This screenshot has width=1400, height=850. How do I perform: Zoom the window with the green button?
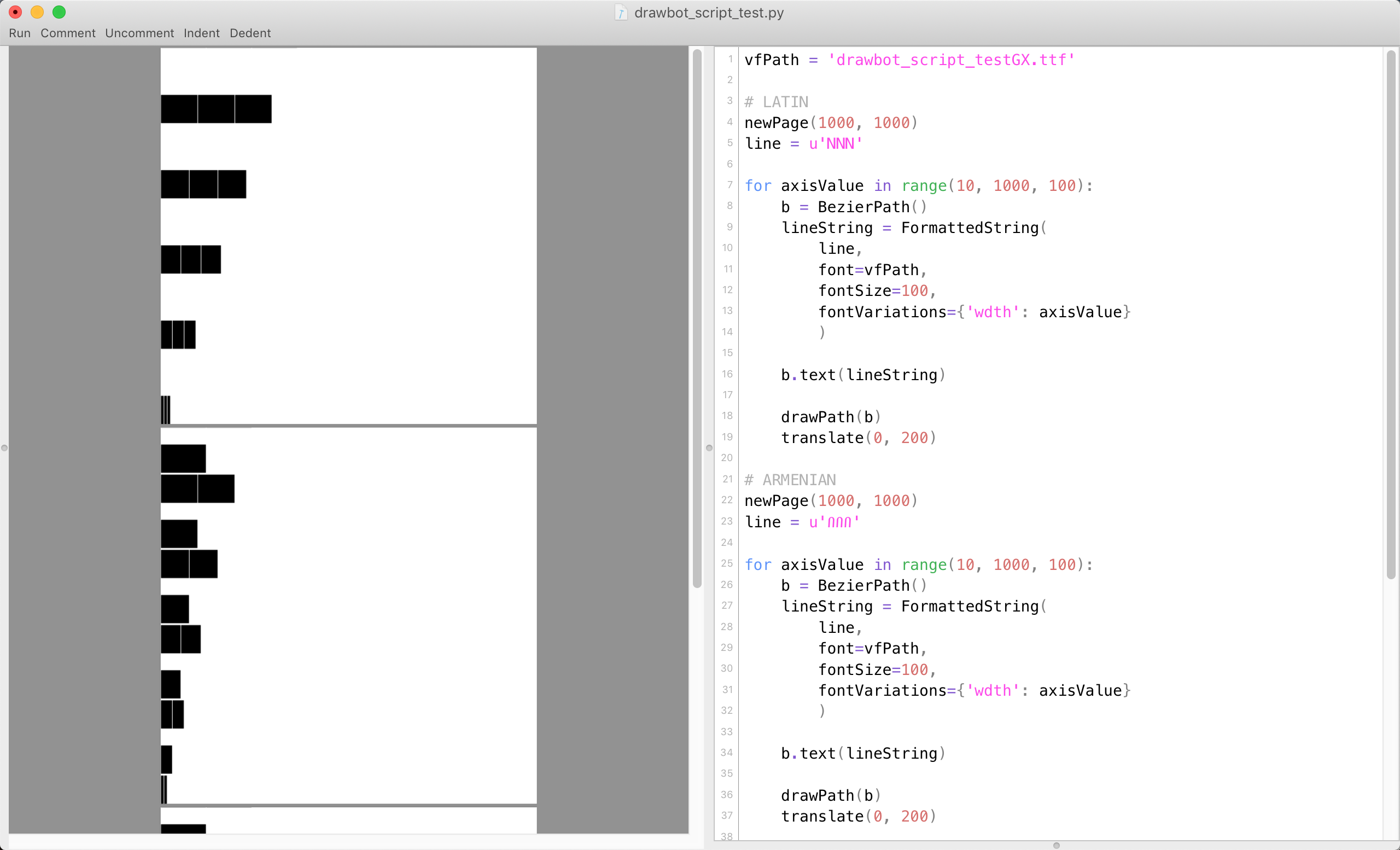click(59, 12)
